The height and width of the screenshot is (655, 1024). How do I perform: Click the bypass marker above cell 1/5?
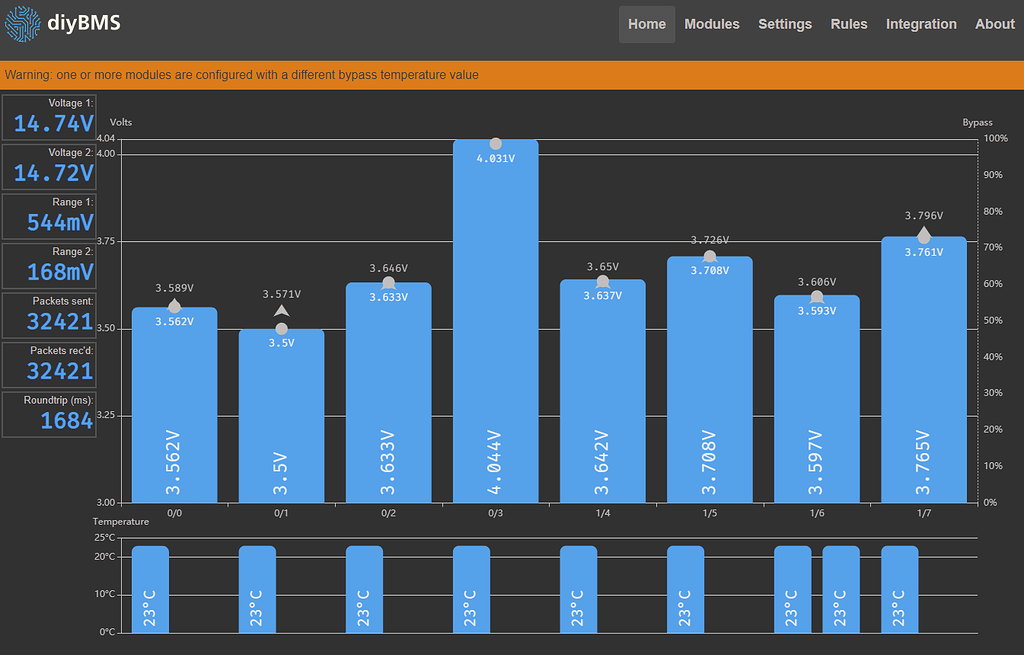click(x=709, y=256)
